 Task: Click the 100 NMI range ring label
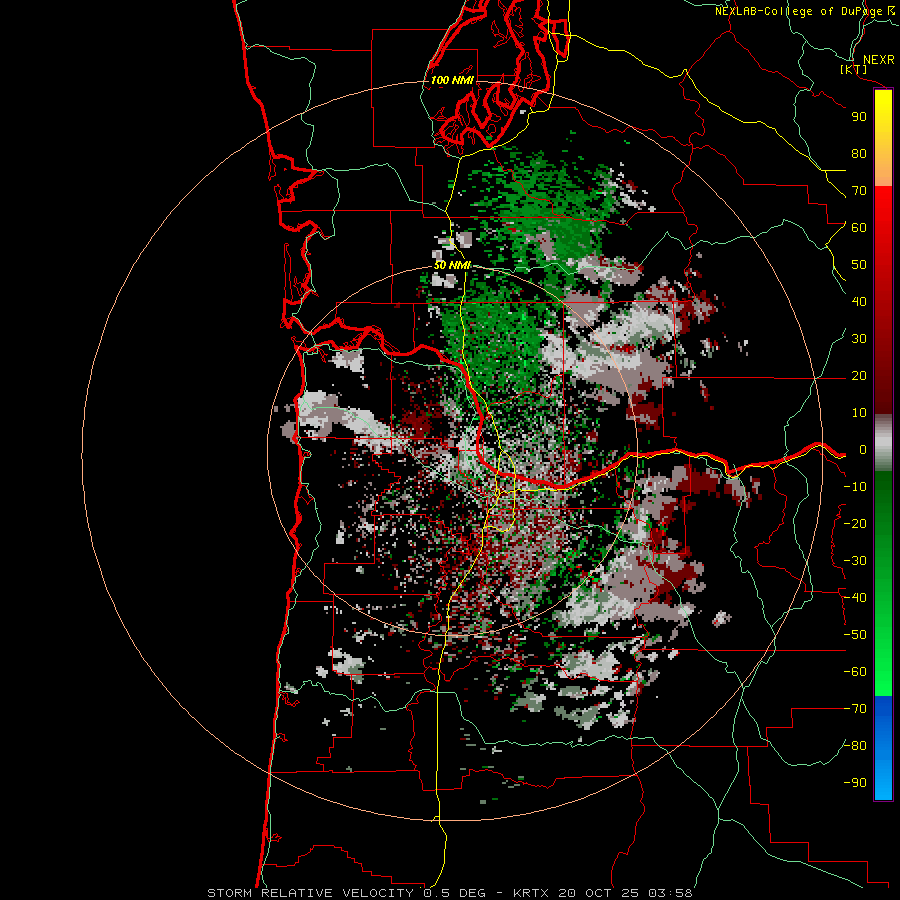452,80
